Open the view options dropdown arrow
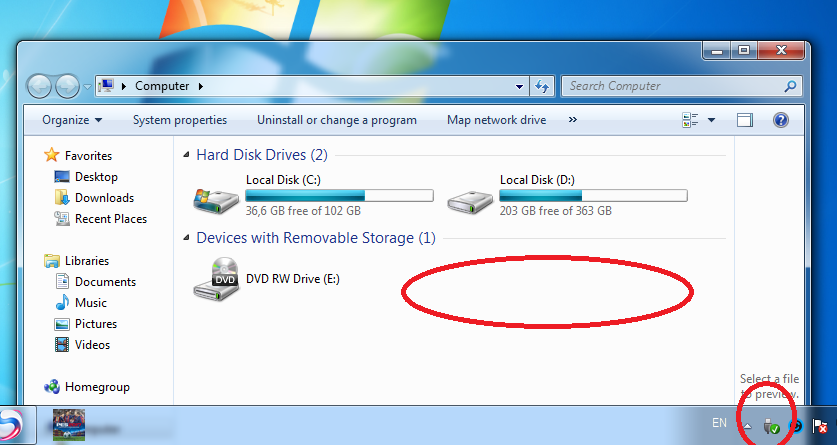837x445 pixels. pyautogui.click(x=712, y=120)
